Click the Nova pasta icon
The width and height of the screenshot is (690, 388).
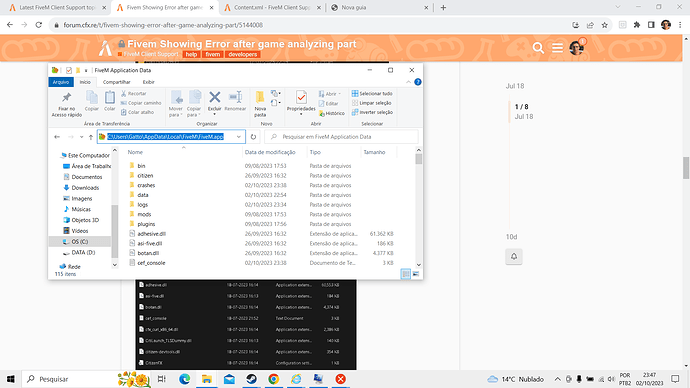[x=260, y=97]
